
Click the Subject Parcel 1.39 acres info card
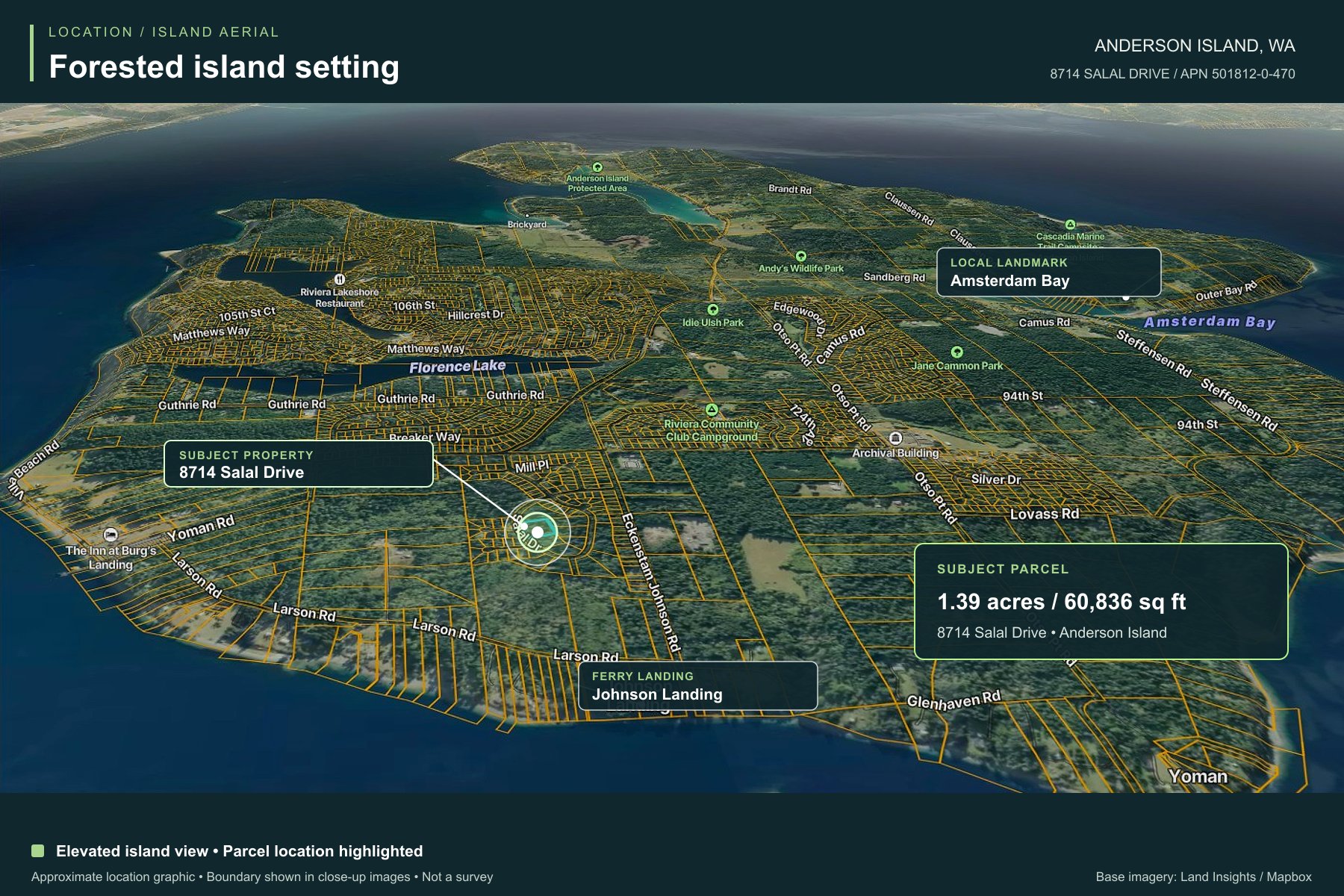tap(1101, 601)
